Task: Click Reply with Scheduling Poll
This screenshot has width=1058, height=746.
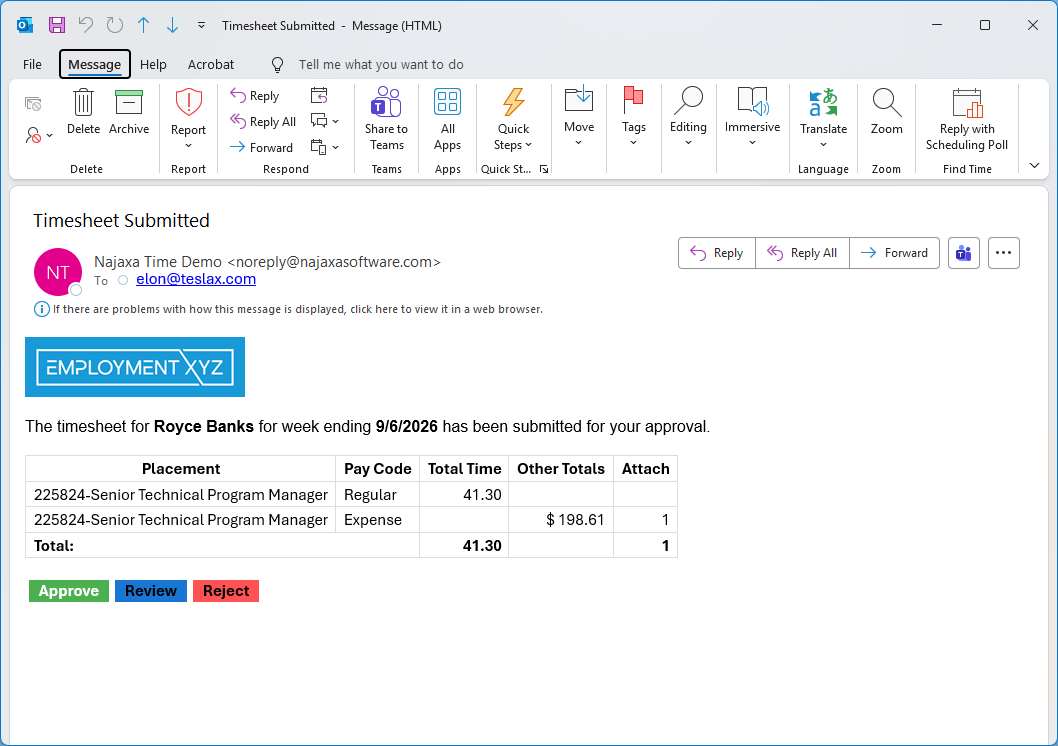Action: (x=966, y=120)
